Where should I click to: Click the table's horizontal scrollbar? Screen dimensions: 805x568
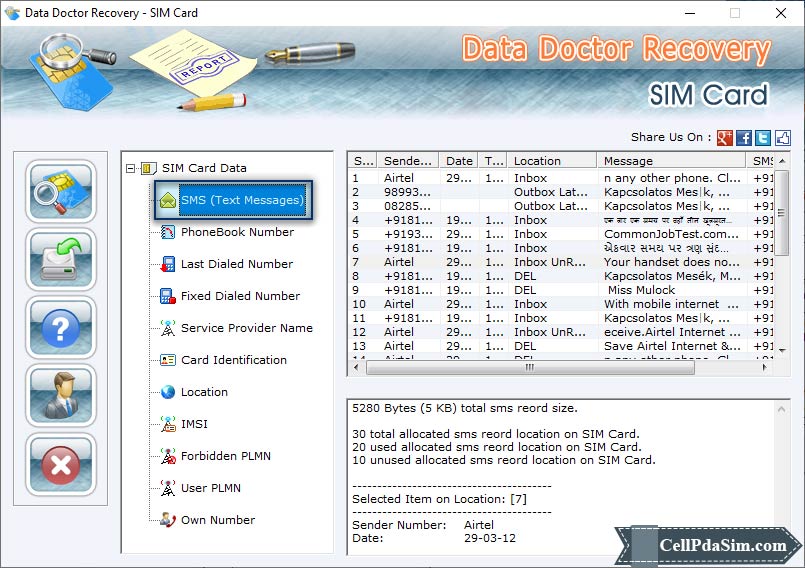coord(530,367)
